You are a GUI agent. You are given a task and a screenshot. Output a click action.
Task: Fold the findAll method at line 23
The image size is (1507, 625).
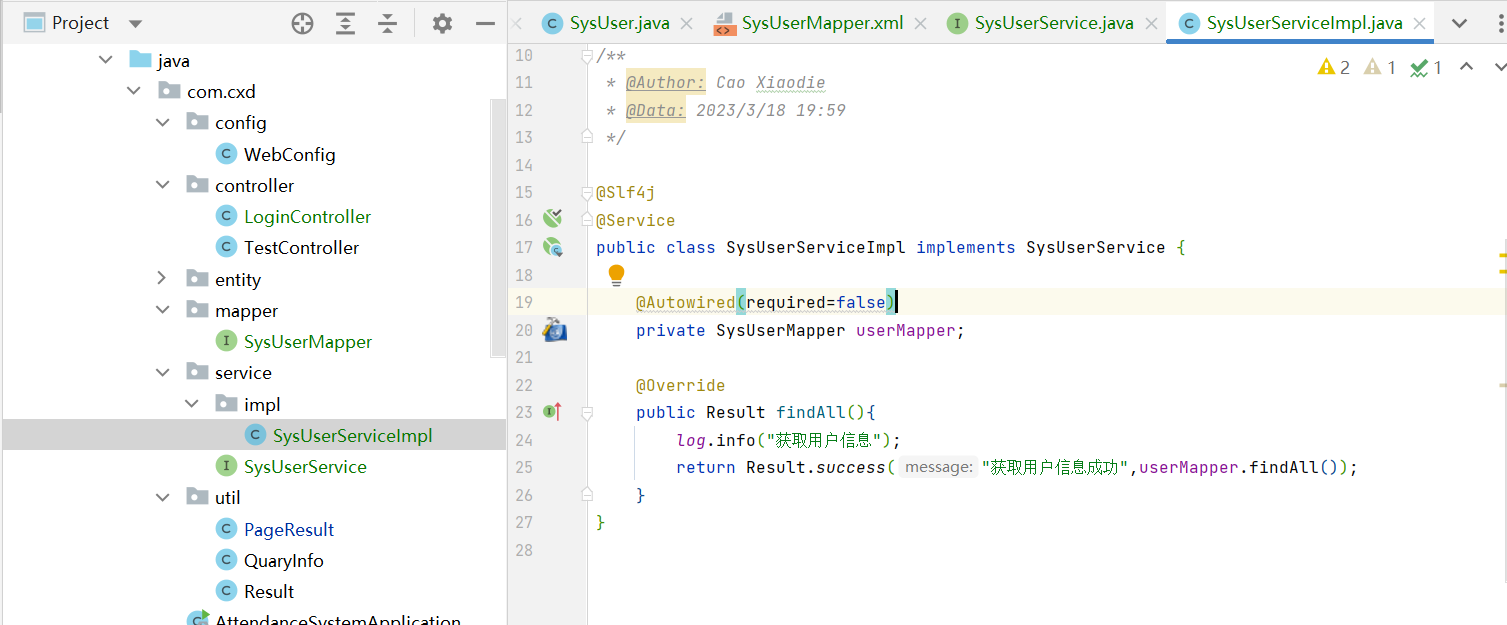[588, 412]
